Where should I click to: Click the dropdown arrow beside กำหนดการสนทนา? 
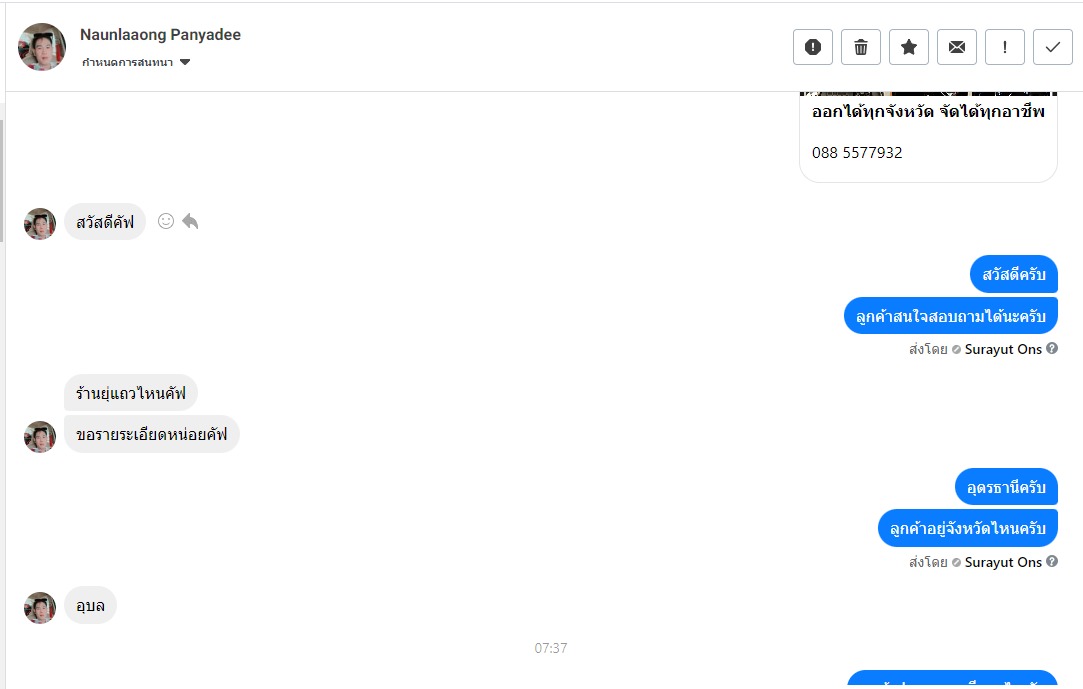point(184,62)
